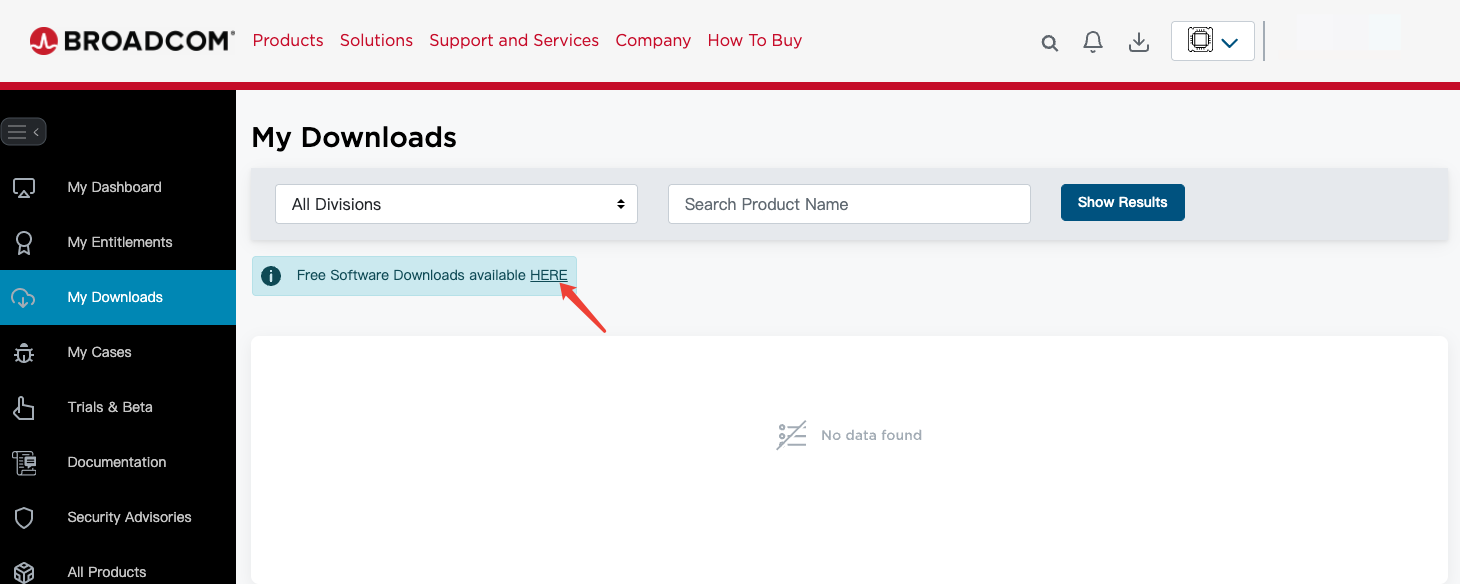Click the No data found list icon
The height and width of the screenshot is (584, 1460).
click(x=792, y=435)
